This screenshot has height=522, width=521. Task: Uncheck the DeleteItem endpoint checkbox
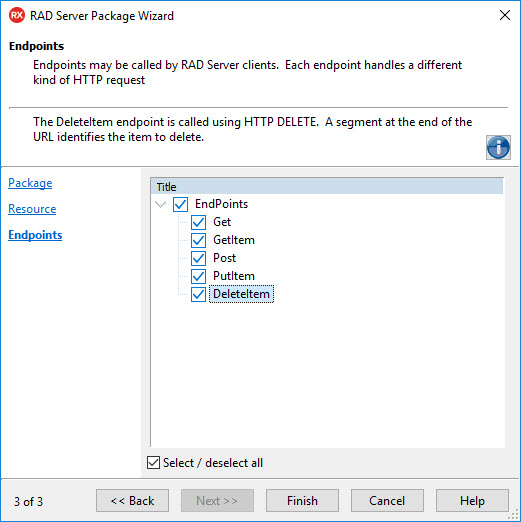(x=198, y=294)
